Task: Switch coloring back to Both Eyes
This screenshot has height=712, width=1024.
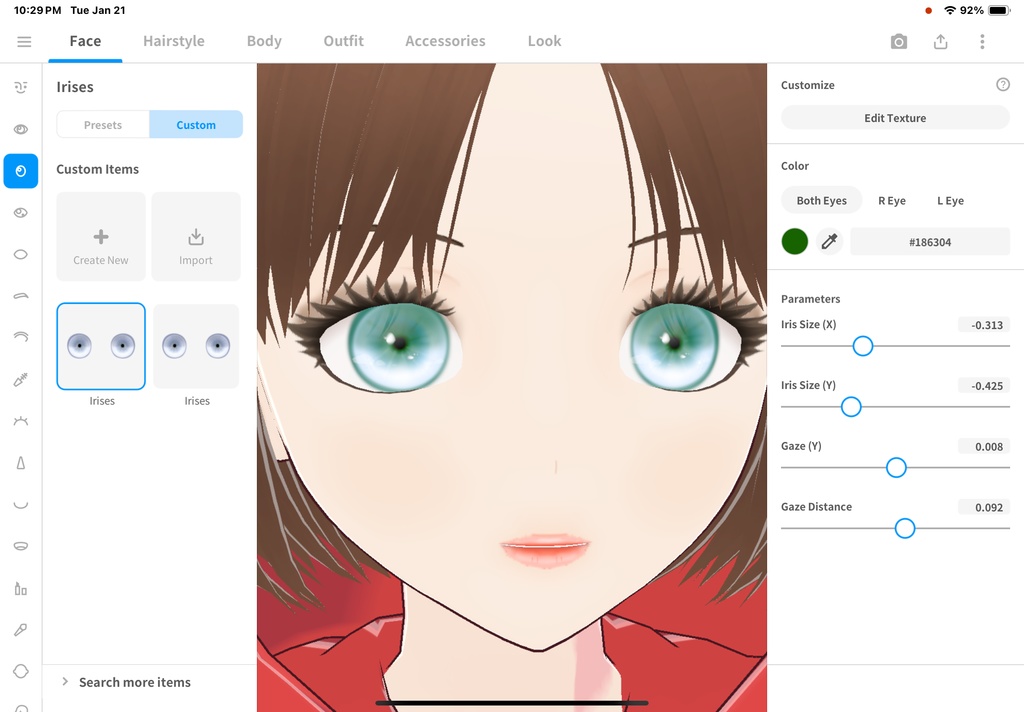Action: pos(821,200)
